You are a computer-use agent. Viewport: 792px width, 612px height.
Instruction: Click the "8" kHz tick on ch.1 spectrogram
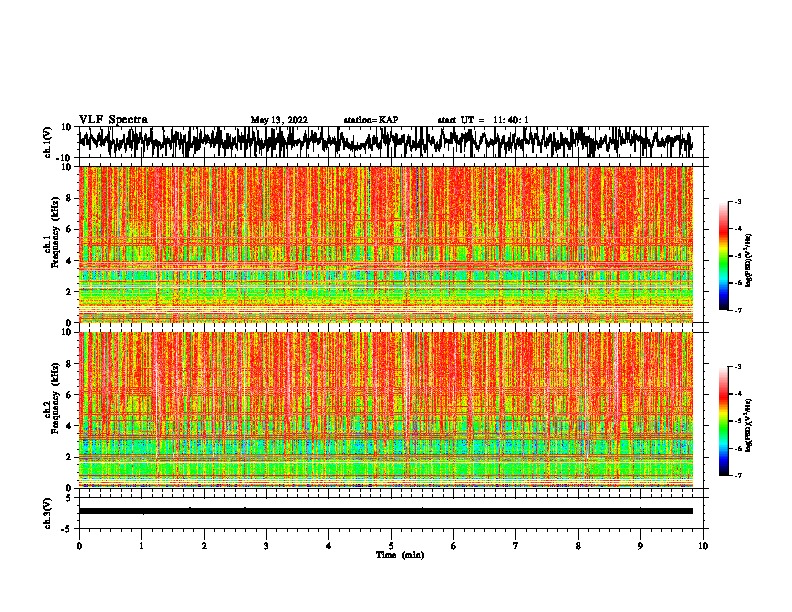(x=69, y=198)
